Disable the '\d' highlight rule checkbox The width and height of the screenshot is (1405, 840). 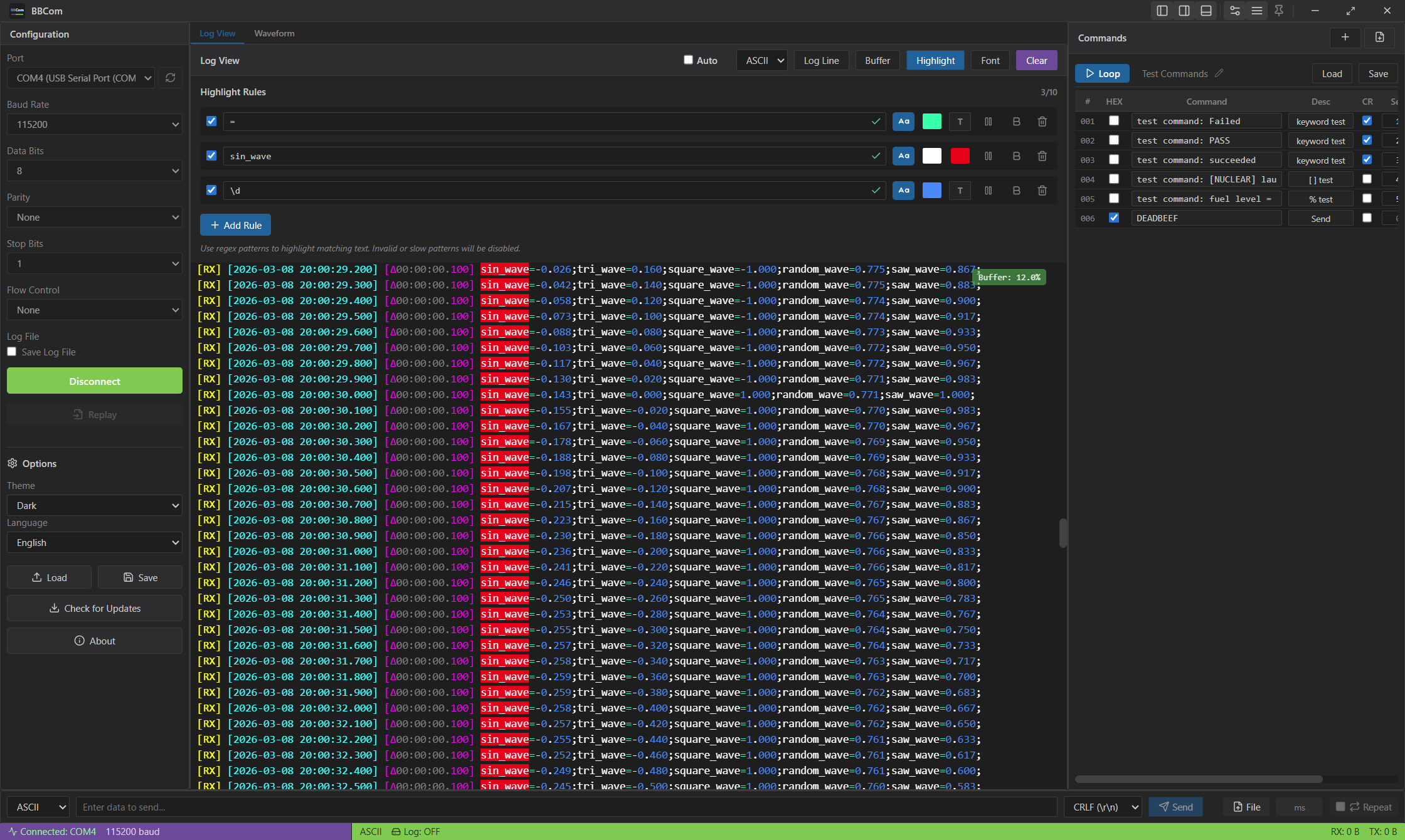click(211, 190)
